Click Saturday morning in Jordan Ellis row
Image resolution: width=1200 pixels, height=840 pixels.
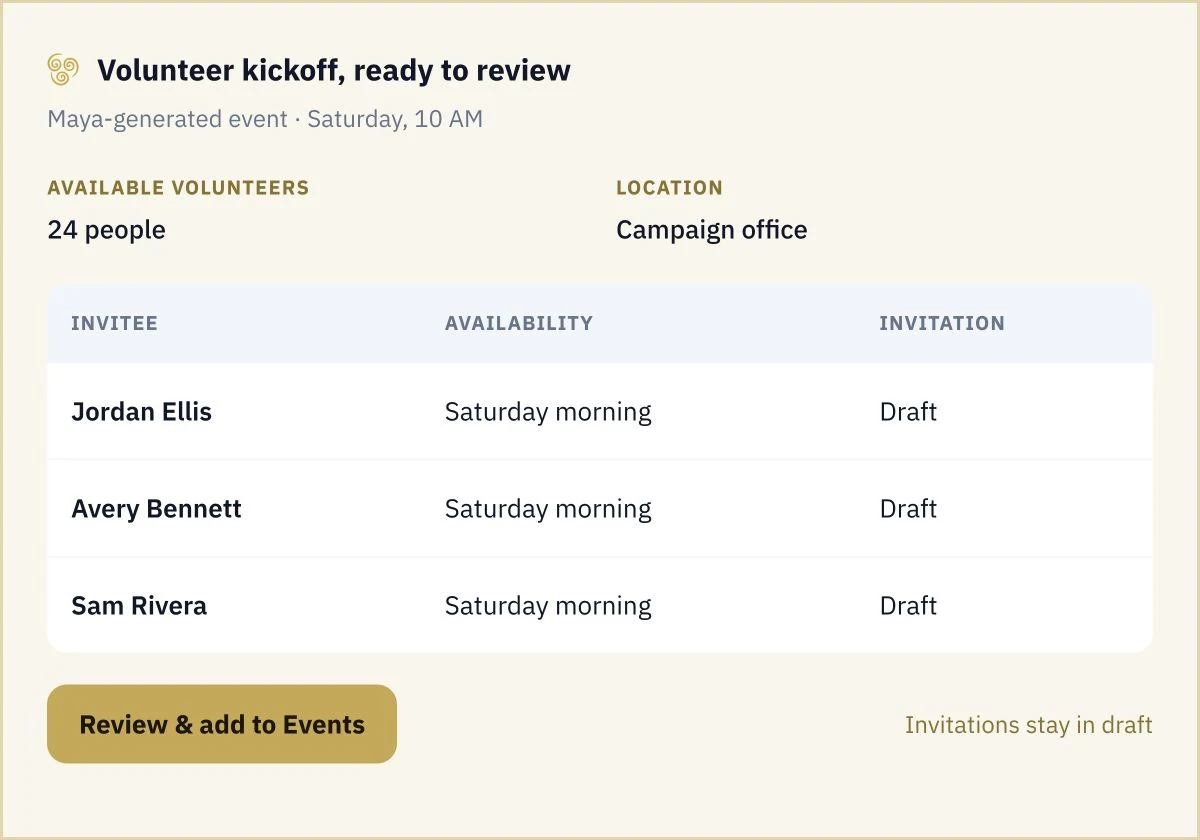pyautogui.click(x=548, y=411)
